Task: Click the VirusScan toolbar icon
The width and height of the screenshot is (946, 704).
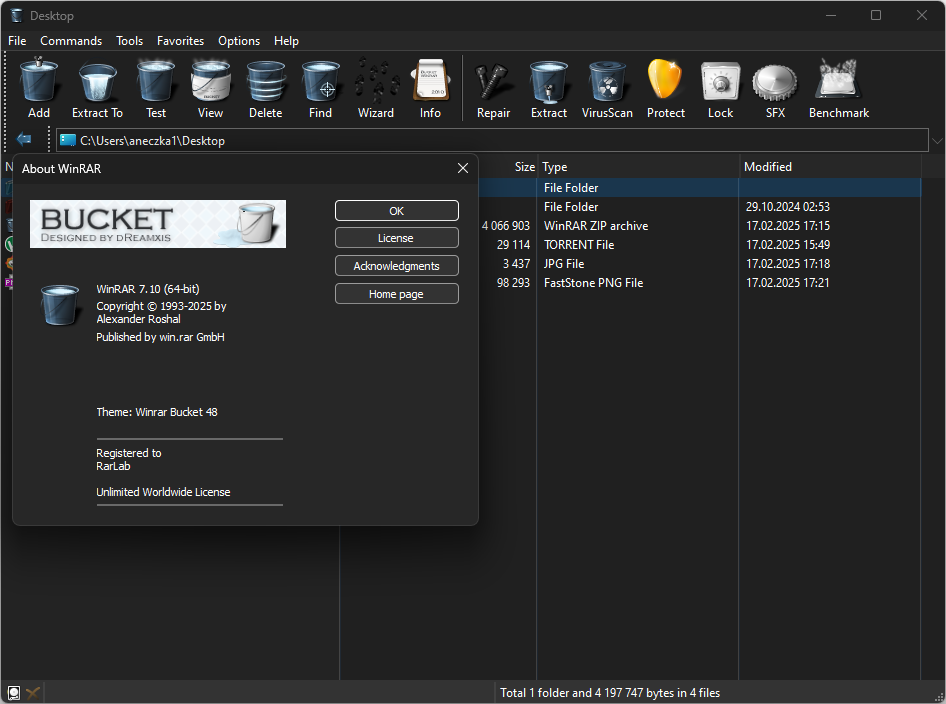Action: (x=607, y=81)
